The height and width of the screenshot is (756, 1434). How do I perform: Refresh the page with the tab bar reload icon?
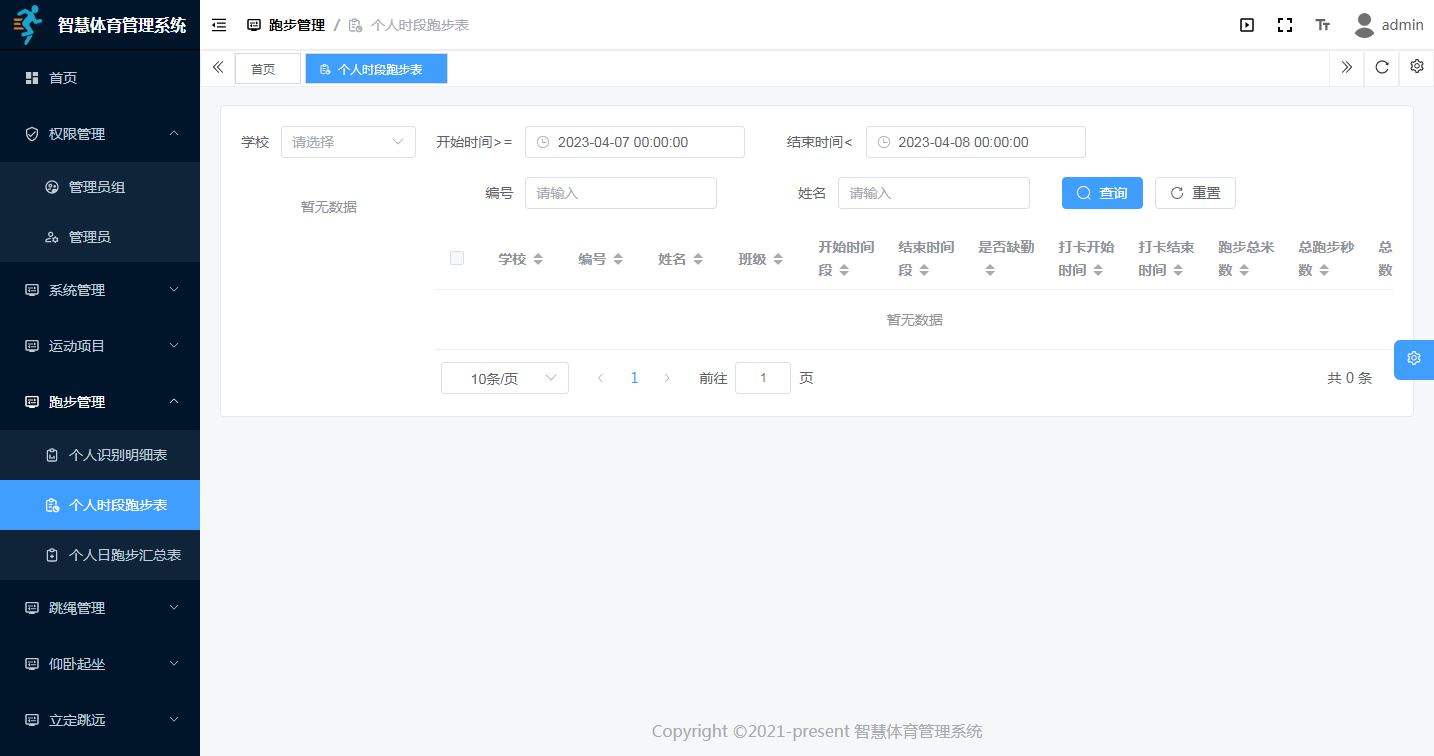point(1382,68)
